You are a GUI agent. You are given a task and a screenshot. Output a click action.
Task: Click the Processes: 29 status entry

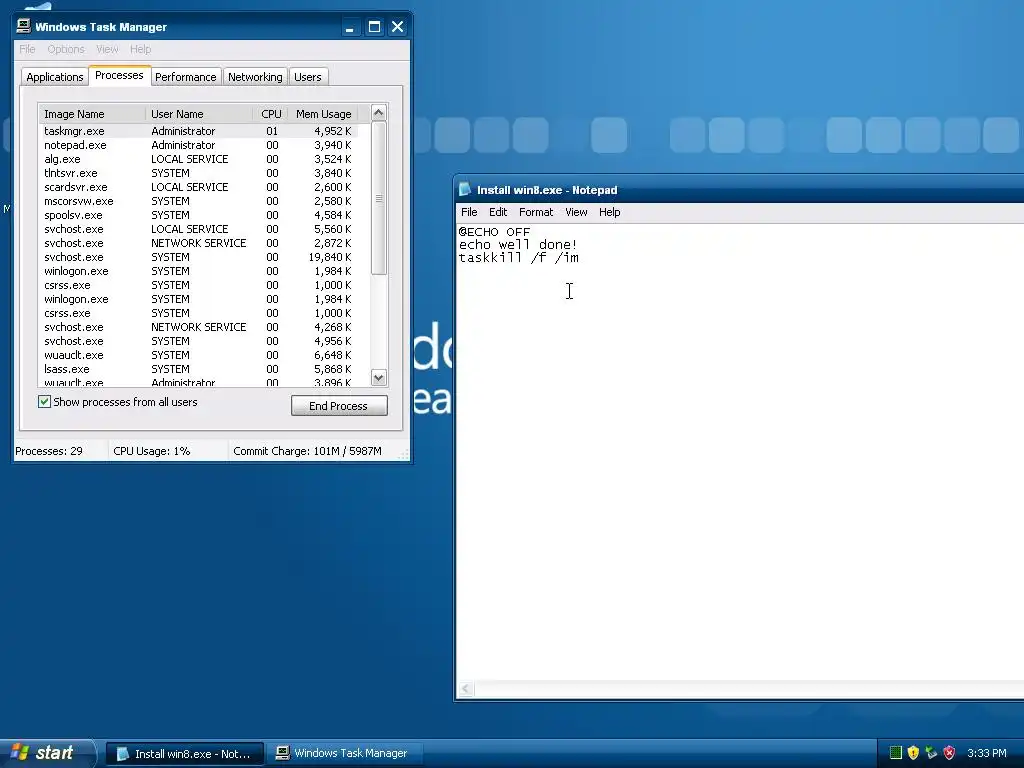point(49,451)
